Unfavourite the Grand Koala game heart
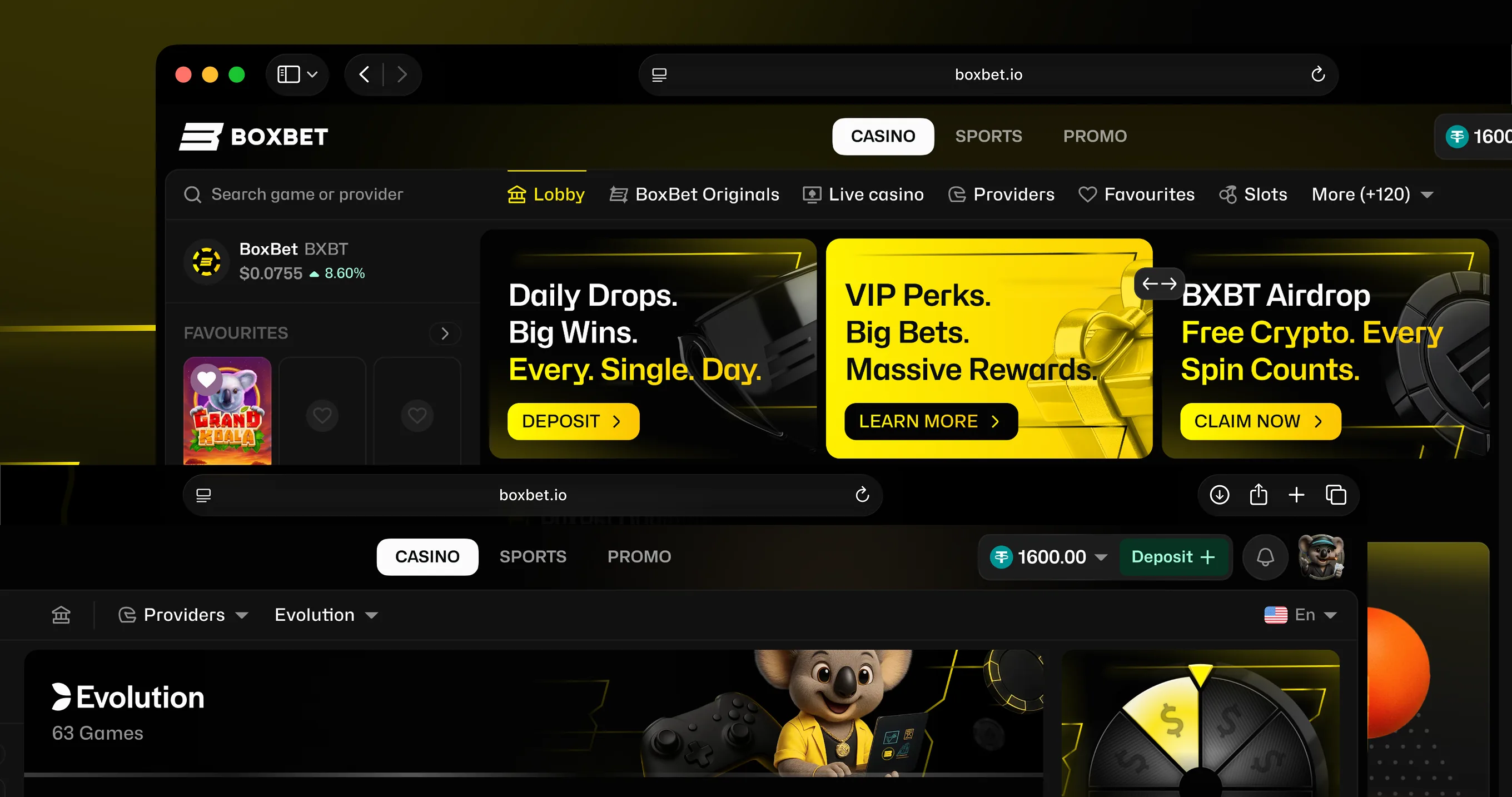This screenshot has height=797, width=1512. point(206,380)
